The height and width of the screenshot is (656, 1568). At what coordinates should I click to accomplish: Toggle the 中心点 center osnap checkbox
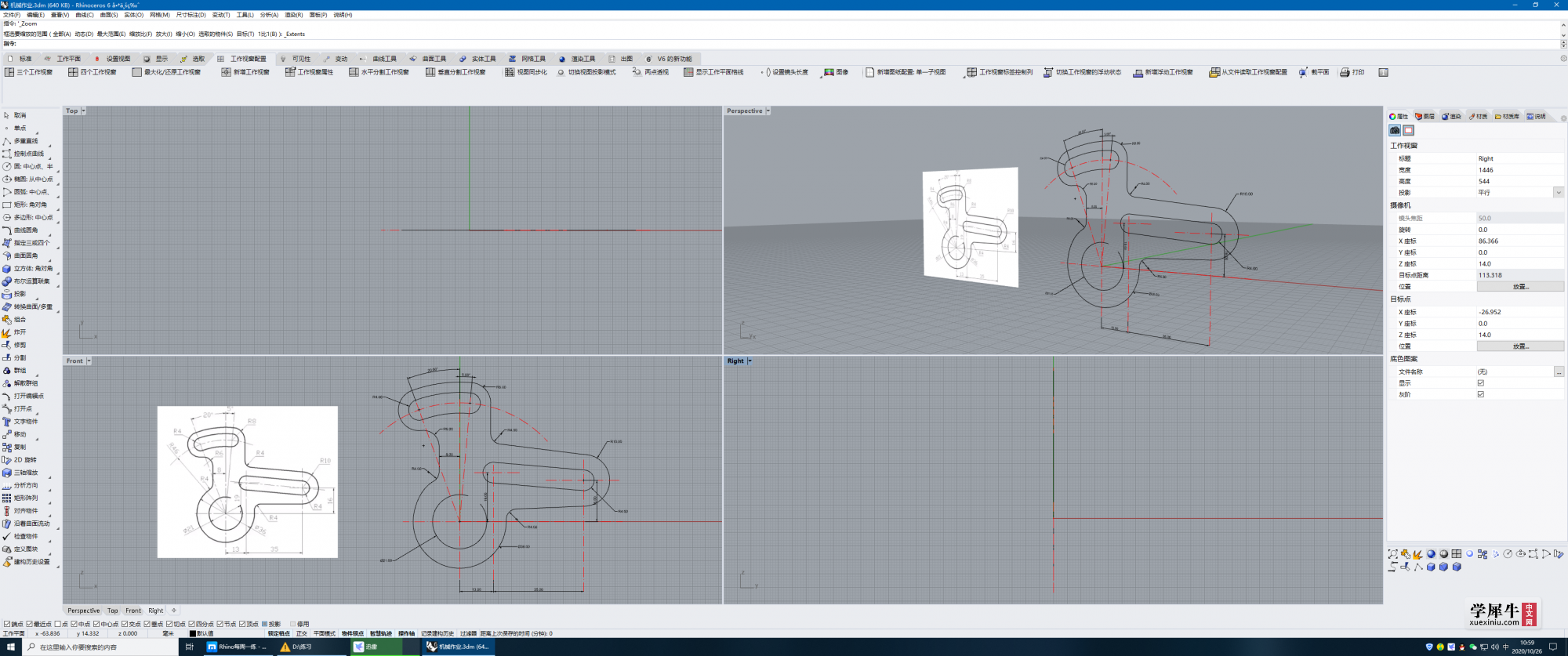coord(97,624)
